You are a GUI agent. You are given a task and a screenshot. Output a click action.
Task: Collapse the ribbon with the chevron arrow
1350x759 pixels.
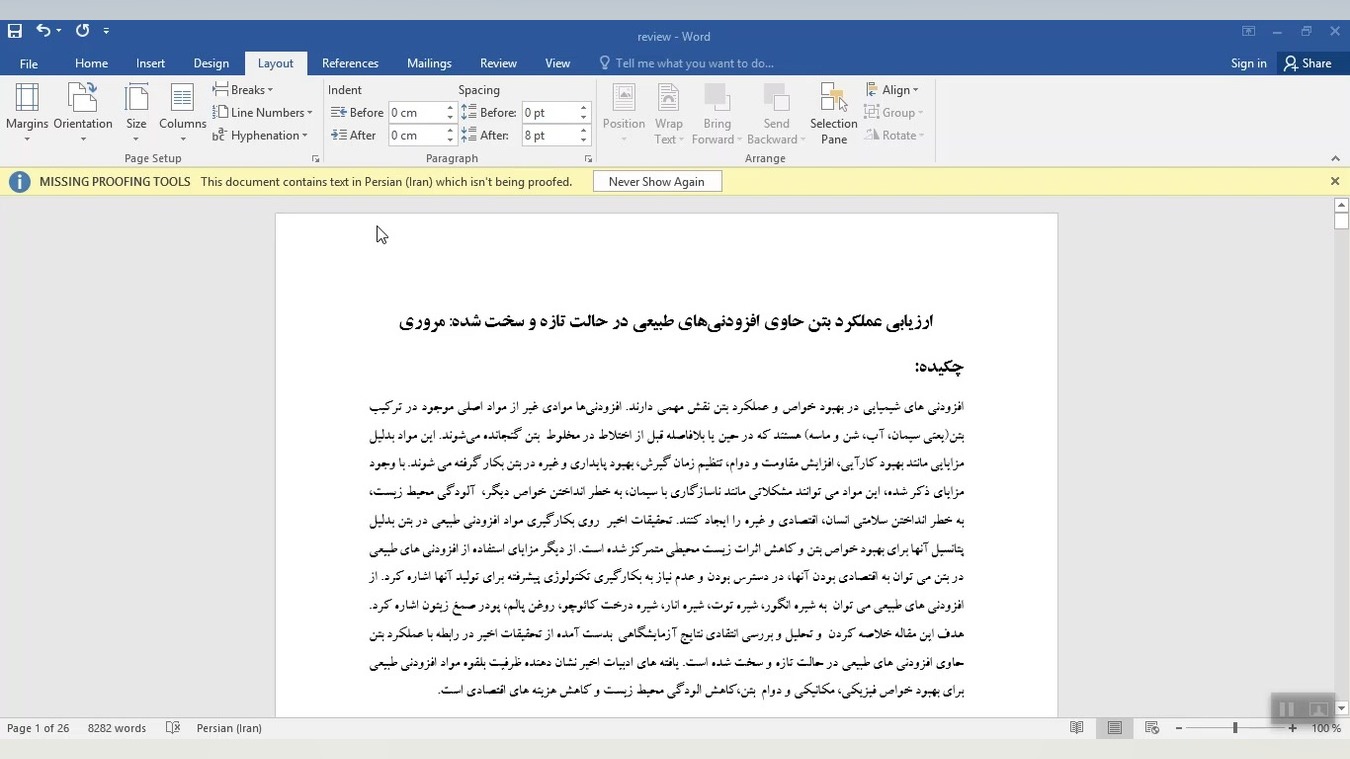pos(1335,159)
